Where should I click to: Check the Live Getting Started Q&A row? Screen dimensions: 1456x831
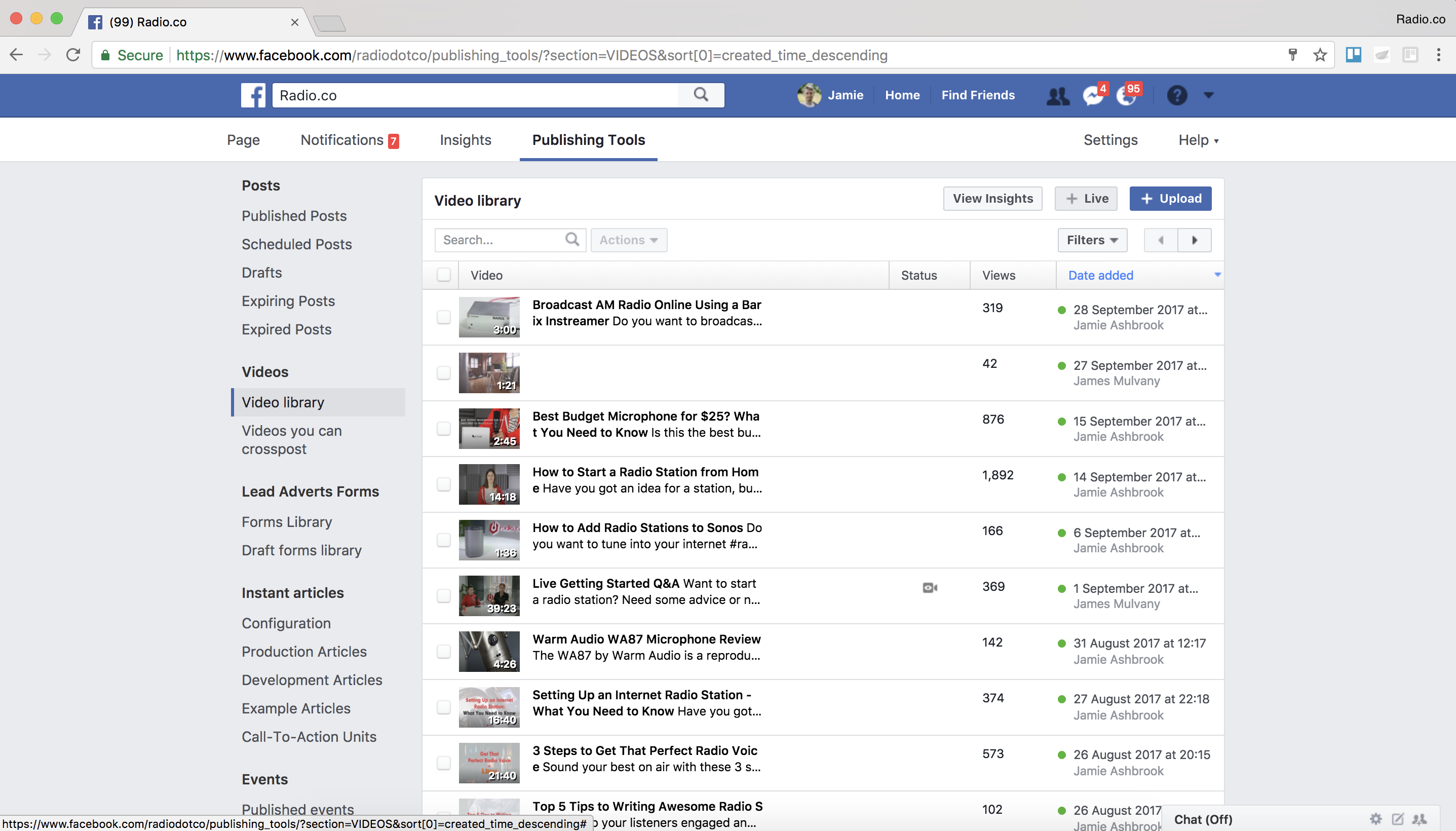pyautogui.click(x=443, y=596)
